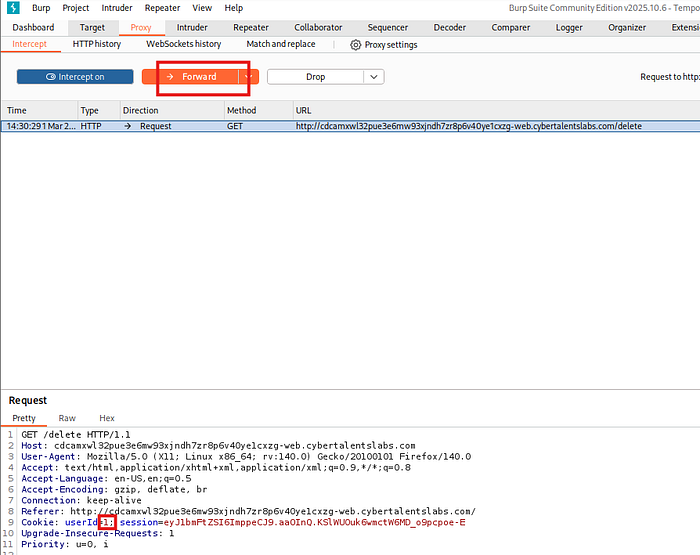The height and width of the screenshot is (555, 700).
Task: Sort by the URL column header
Action: pyautogui.click(x=496, y=110)
